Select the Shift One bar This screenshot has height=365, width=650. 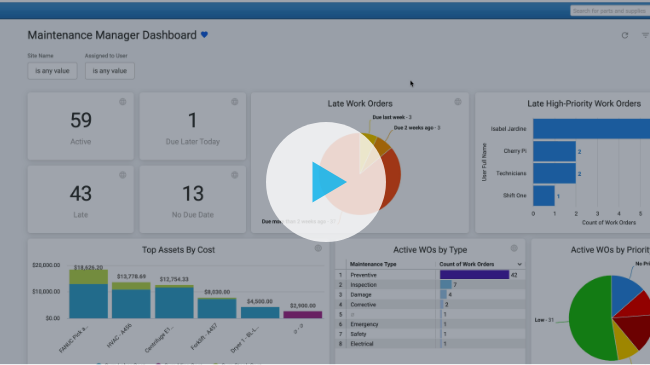pos(544,196)
